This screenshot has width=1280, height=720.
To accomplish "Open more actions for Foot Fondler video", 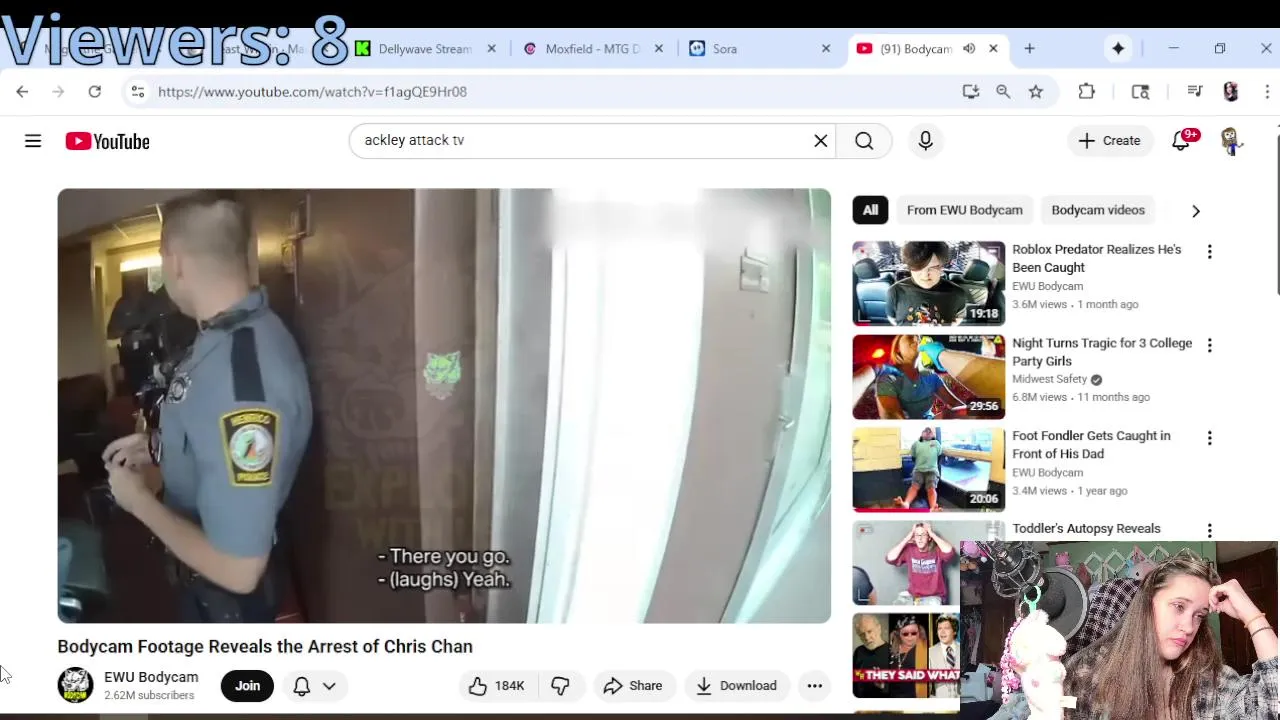I will coord(1209,438).
